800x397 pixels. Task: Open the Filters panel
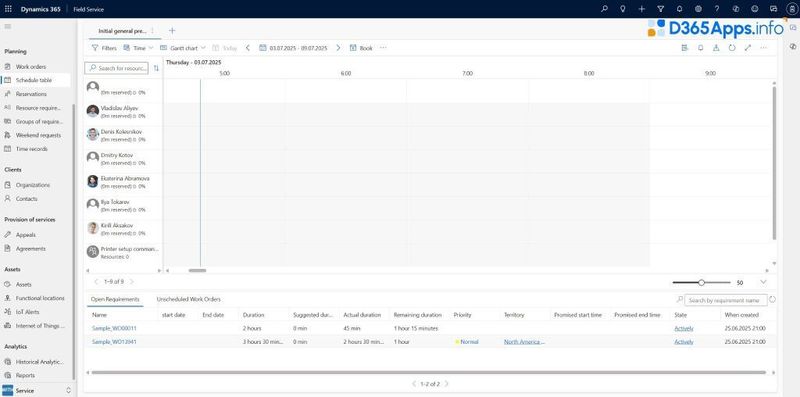pyautogui.click(x=104, y=48)
